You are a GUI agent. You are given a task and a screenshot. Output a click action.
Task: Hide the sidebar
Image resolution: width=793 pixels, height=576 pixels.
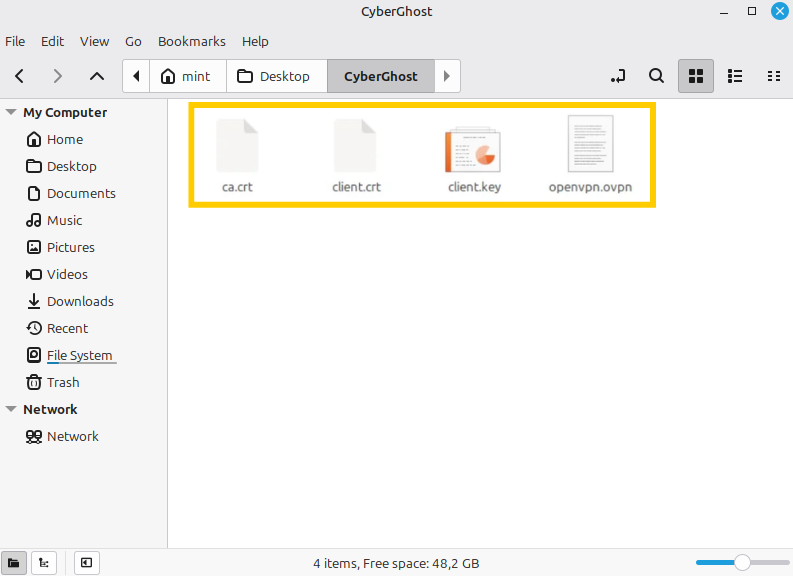[87, 563]
